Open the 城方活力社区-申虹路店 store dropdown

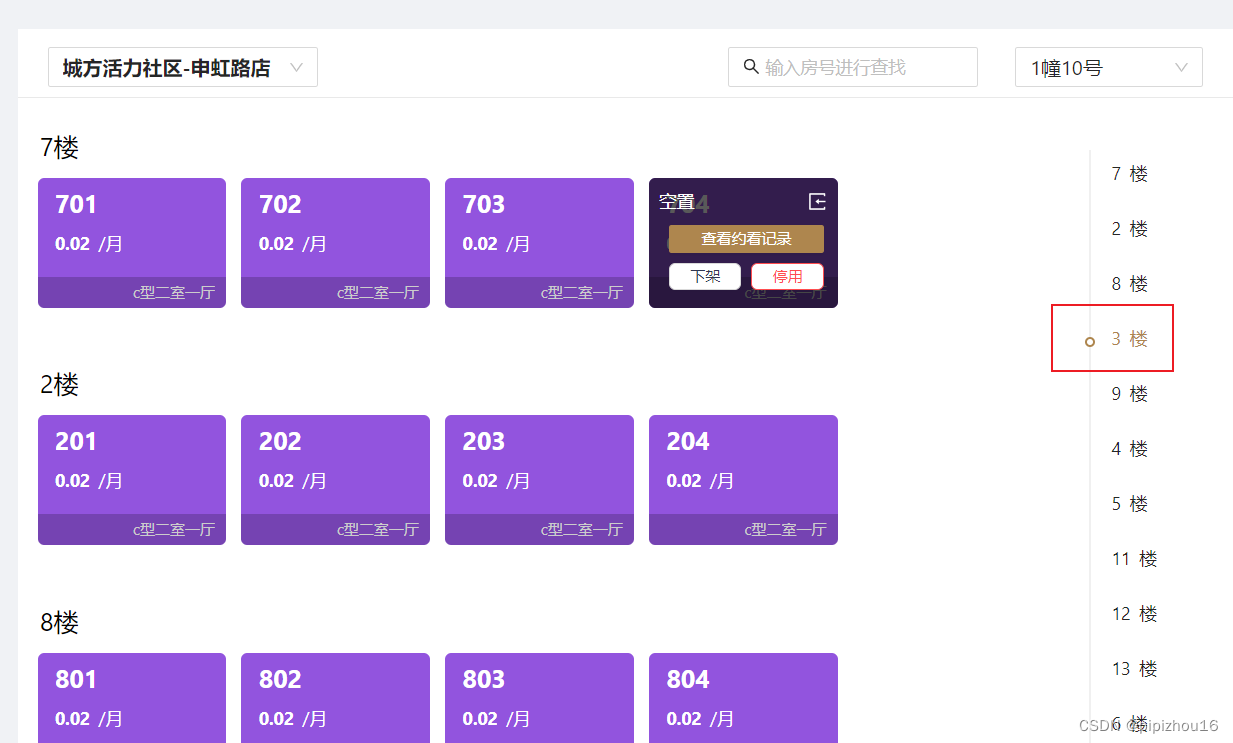point(183,67)
